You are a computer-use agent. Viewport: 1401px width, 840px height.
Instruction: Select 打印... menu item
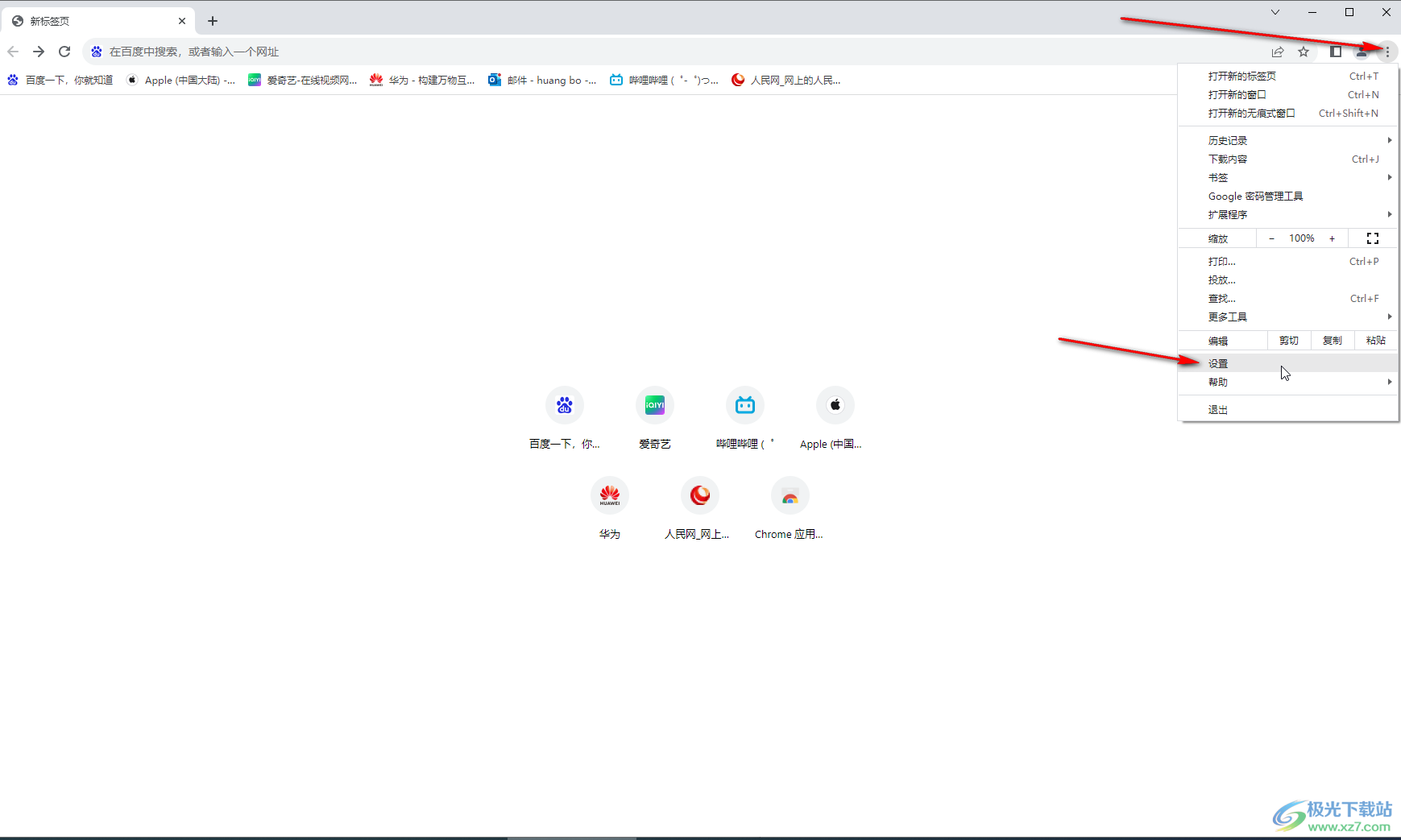1288,261
